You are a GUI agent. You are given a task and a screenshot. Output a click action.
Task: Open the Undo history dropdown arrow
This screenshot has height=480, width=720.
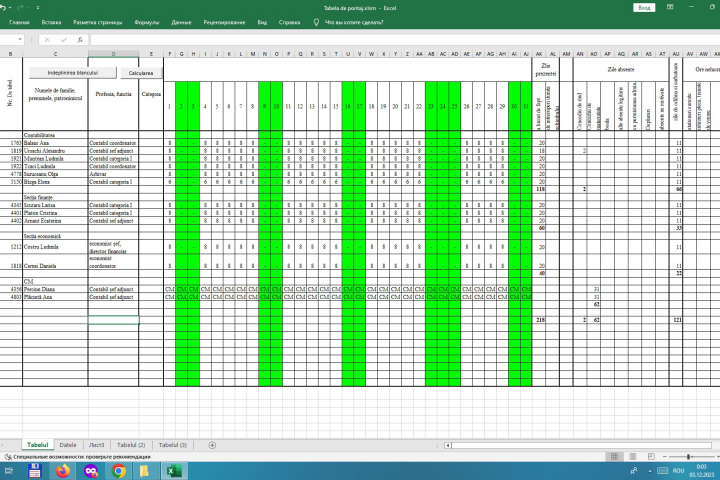(x=11, y=8)
